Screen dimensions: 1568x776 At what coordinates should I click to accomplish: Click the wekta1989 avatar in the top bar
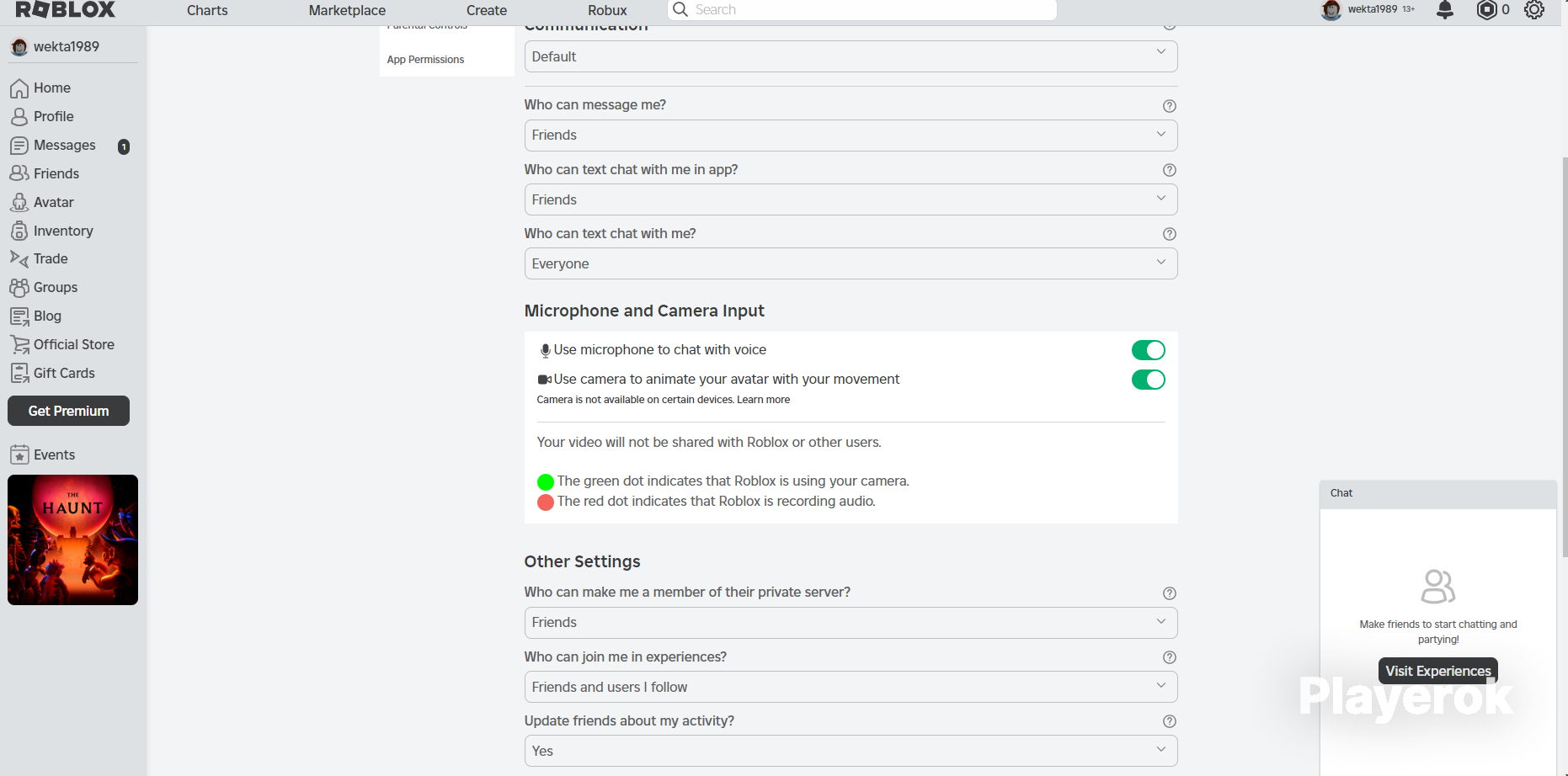click(1331, 10)
